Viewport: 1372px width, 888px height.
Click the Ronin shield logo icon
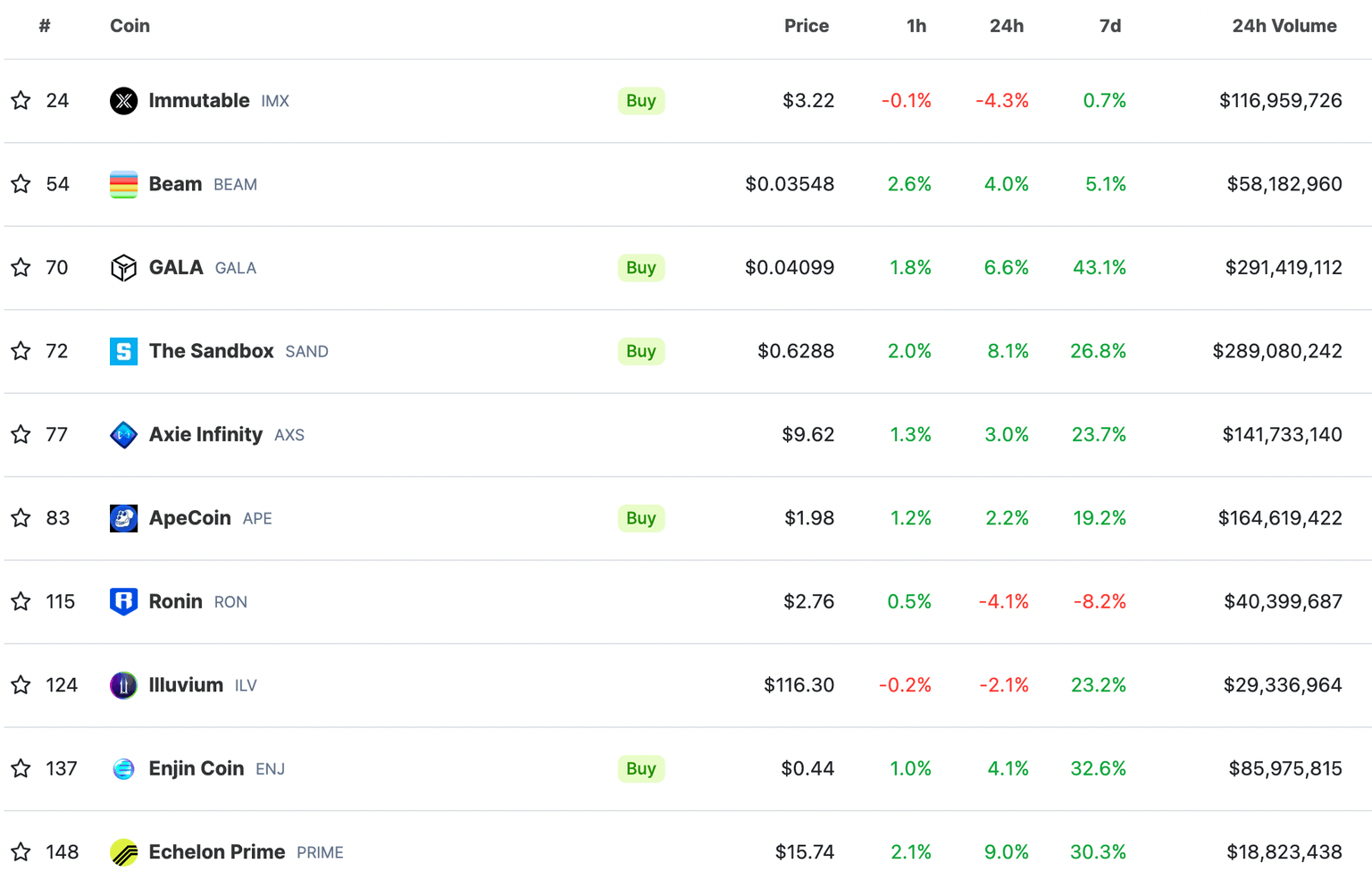(123, 601)
